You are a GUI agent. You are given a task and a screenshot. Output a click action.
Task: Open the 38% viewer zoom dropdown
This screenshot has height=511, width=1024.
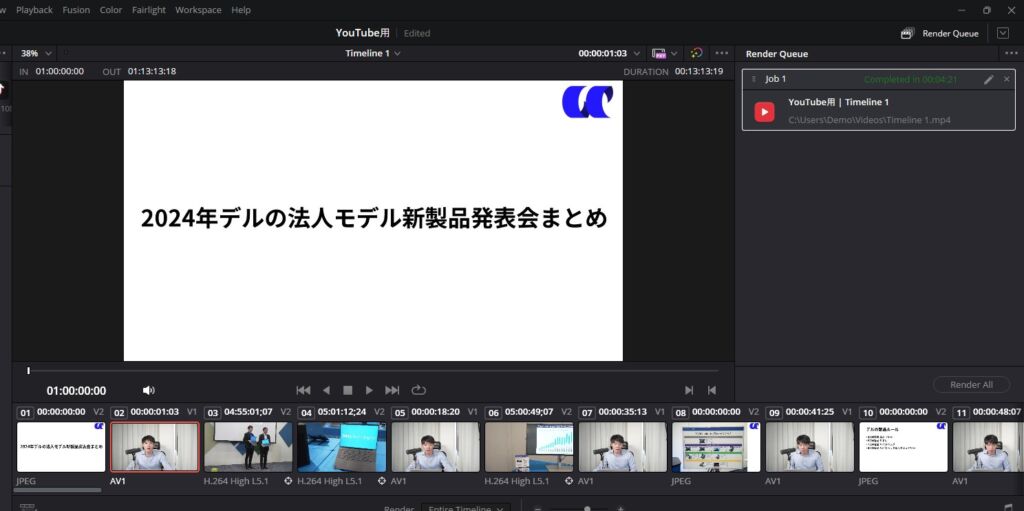pyautogui.click(x=36, y=53)
